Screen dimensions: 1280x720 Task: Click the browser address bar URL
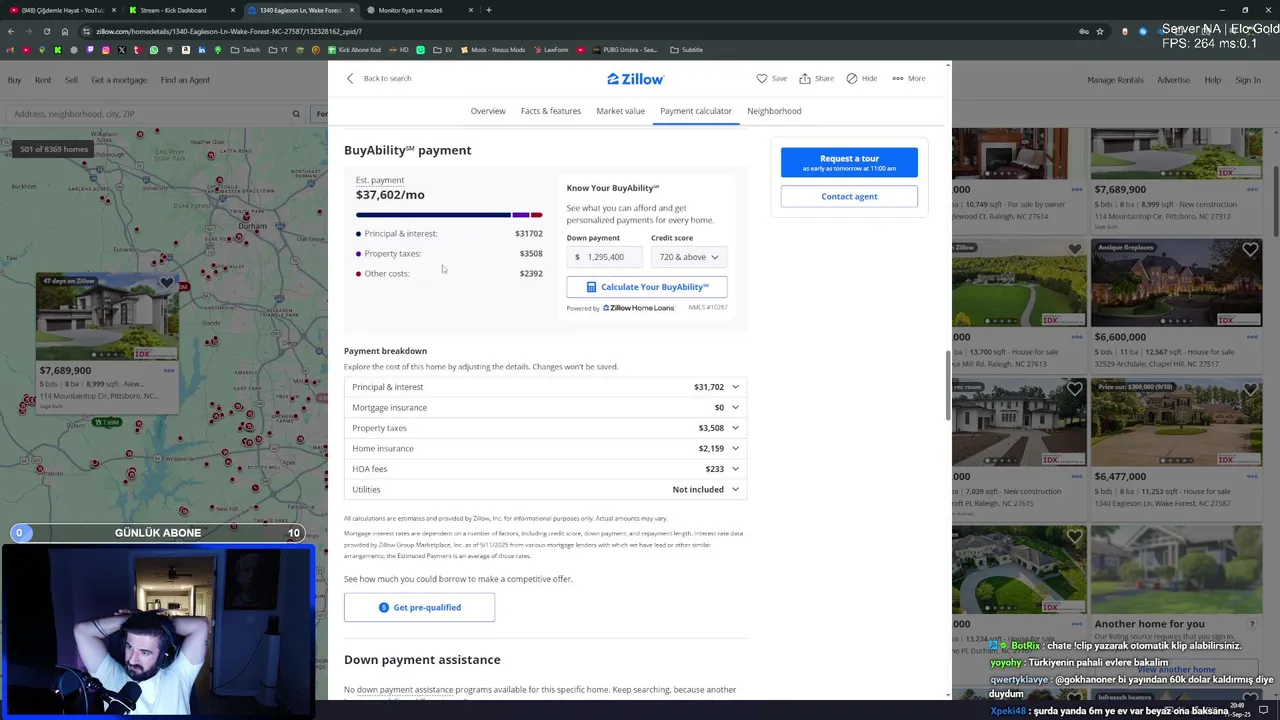pyautogui.click(x=229, y=31)
